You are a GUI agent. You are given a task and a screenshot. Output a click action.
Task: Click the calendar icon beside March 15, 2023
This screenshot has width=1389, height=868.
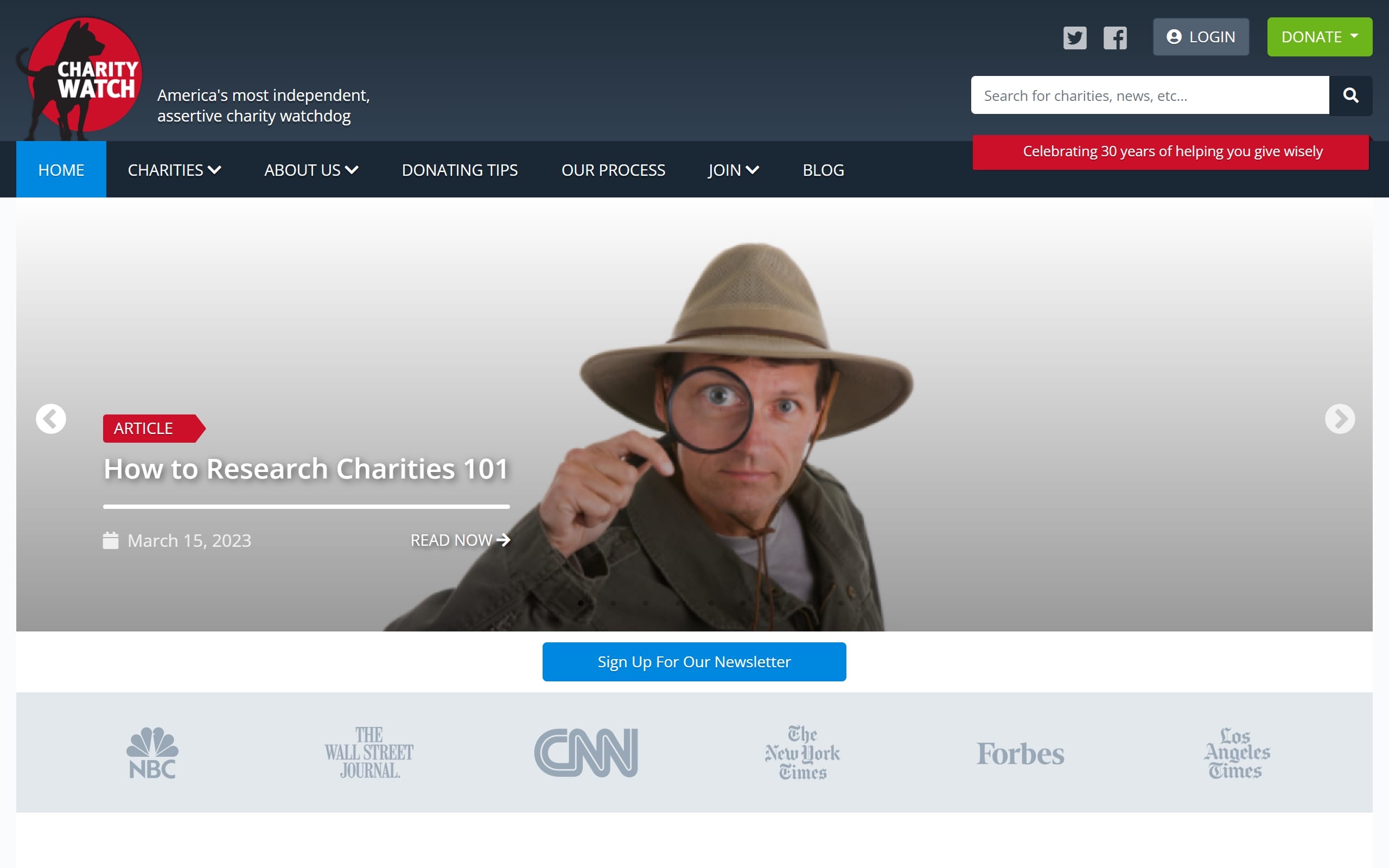[110, 540]
